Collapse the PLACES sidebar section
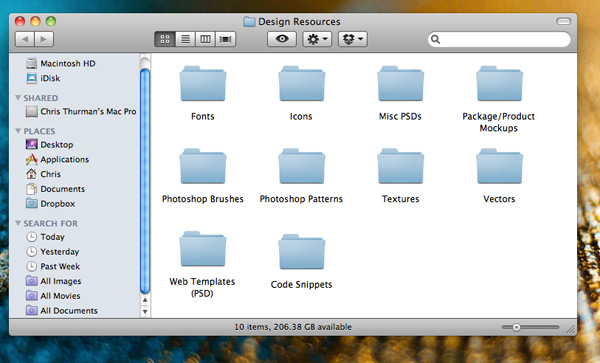 18,131
